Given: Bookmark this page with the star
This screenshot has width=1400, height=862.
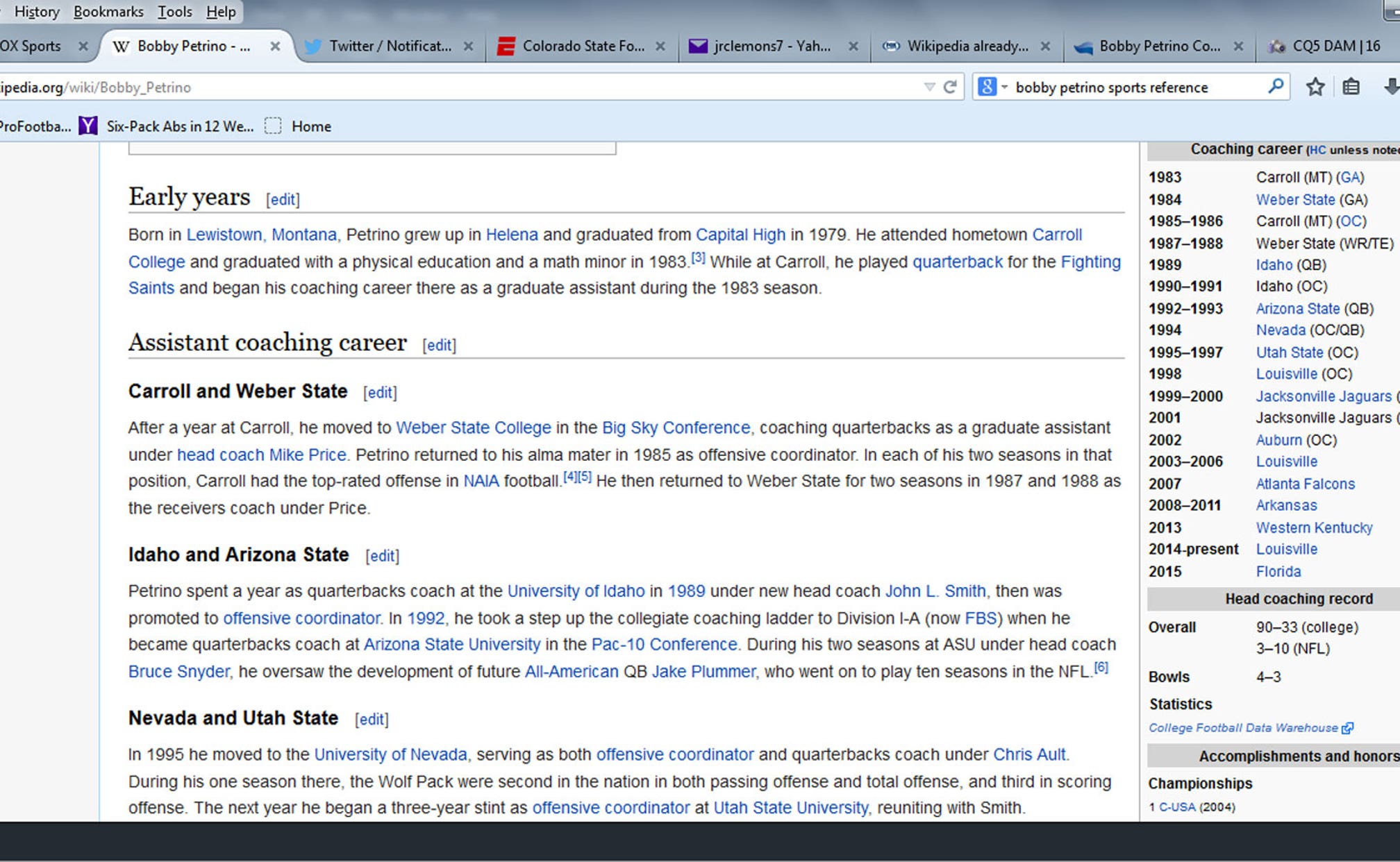Looking at the screenshot, I should pos(1315,87).
